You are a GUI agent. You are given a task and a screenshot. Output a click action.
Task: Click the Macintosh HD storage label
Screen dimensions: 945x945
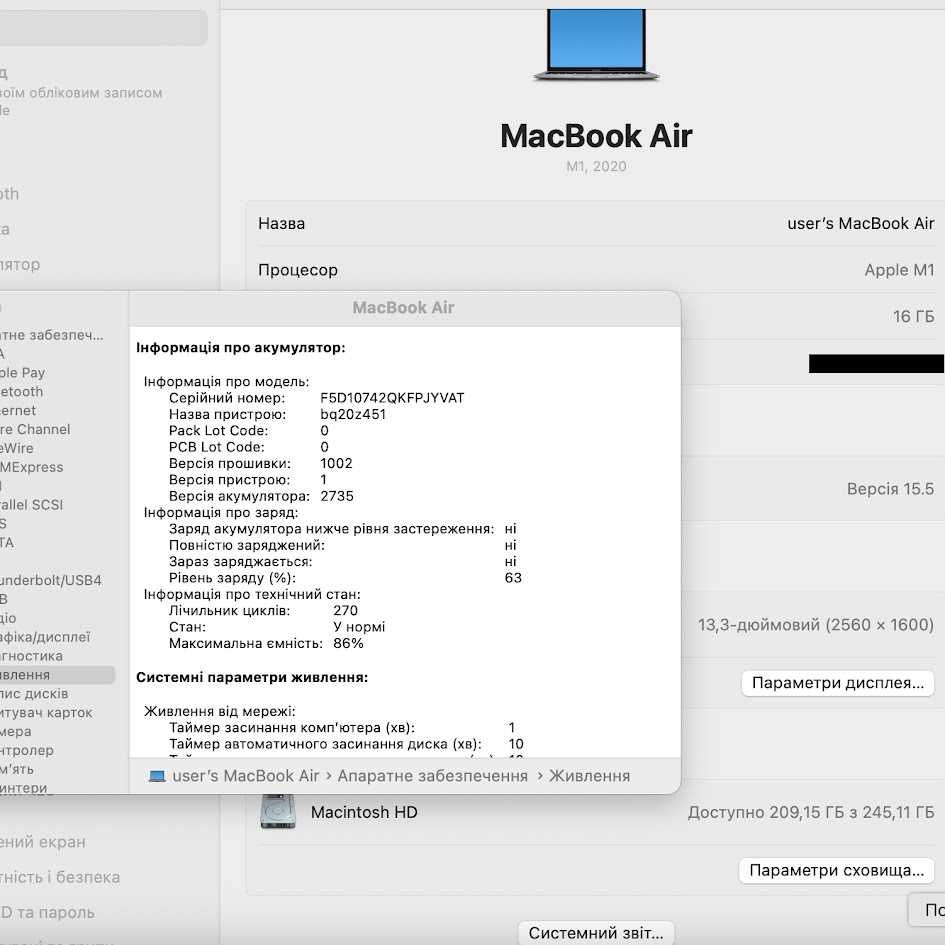pos(364,812)
